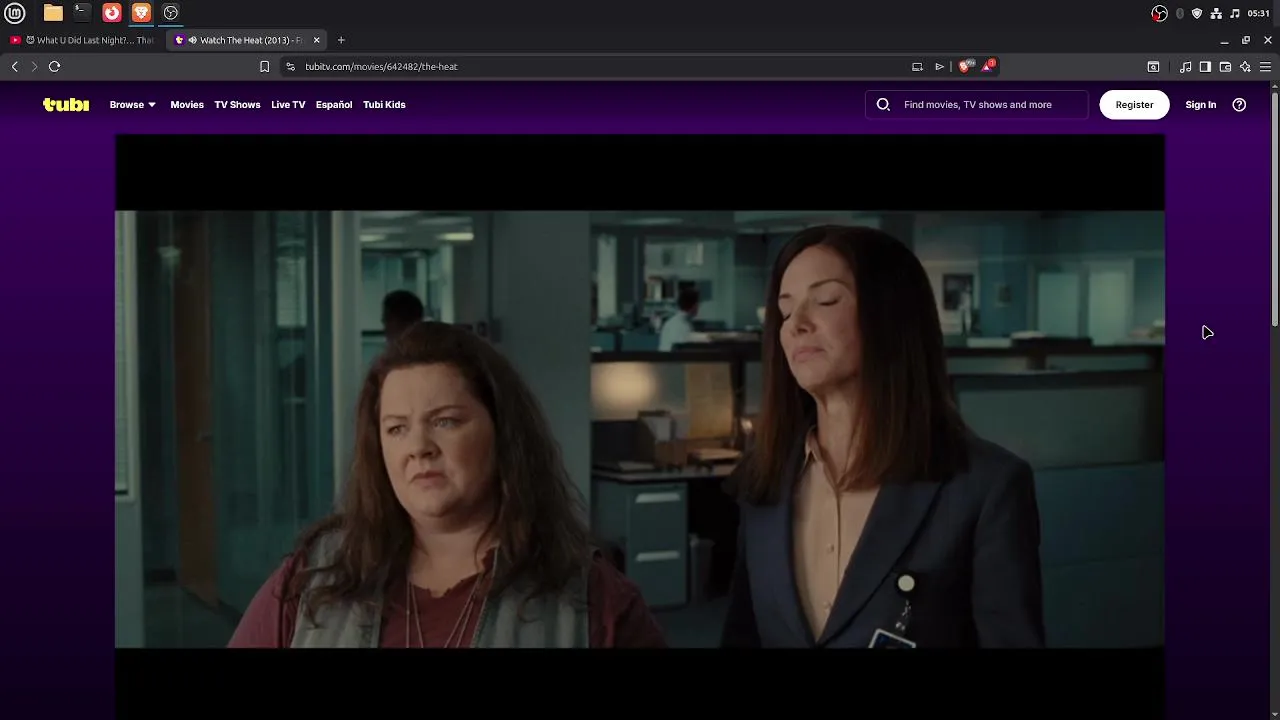This screenshot has width=1280, height=720.
Task: Cast media to a device icon
Action: [917, 66]
